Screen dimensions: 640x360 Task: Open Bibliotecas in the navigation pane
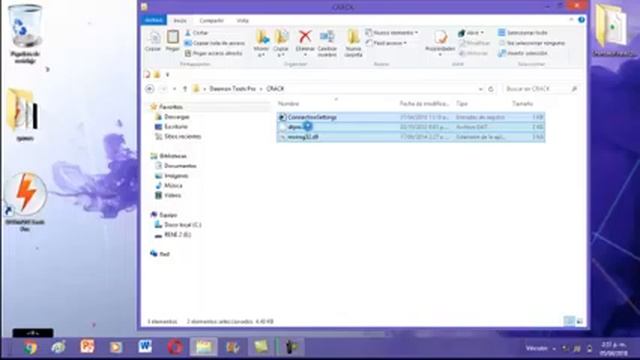(x=173, y=156)
